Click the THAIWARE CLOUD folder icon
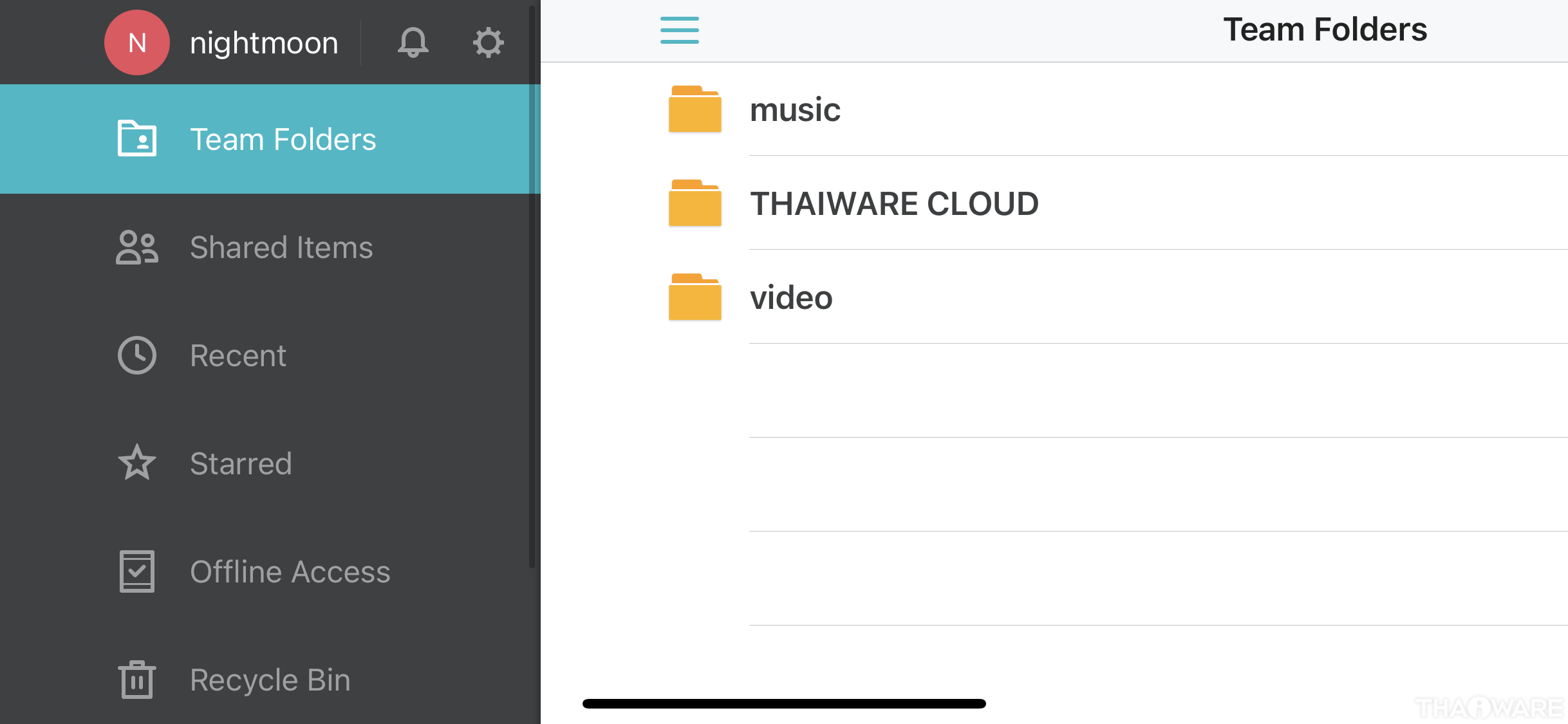 pyautogui.click(x=695, y=203)
